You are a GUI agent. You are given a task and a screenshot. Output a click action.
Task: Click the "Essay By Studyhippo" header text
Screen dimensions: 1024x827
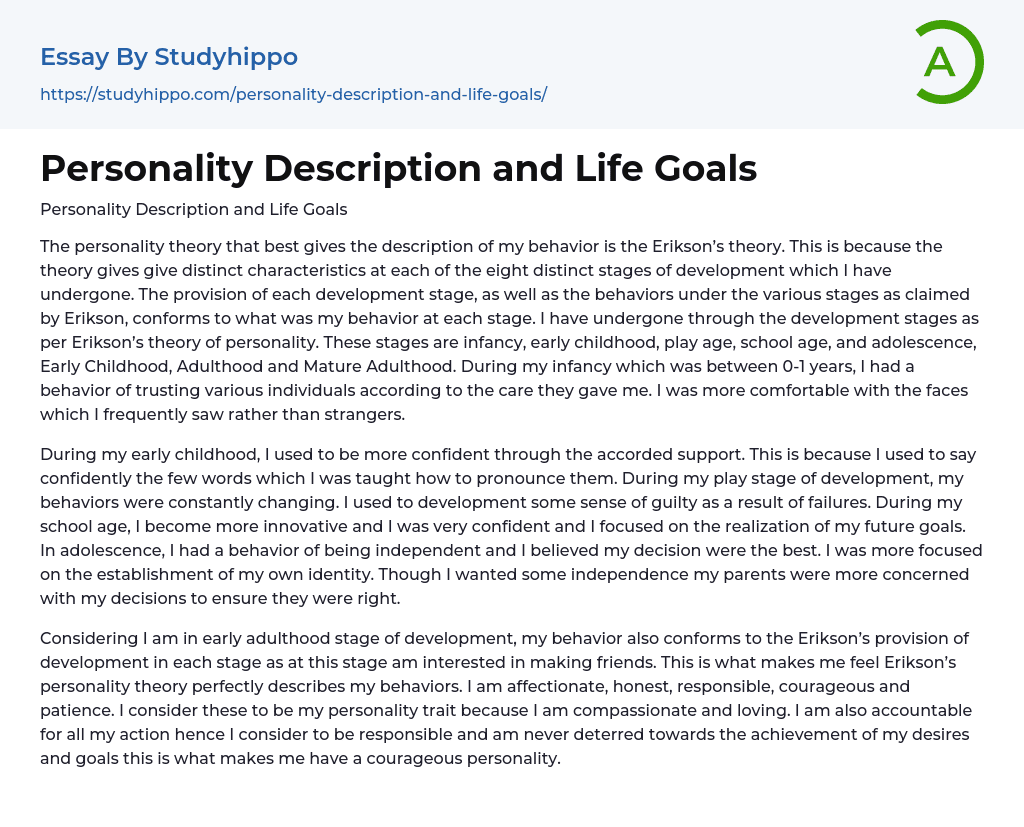click(x=169, y=57)
